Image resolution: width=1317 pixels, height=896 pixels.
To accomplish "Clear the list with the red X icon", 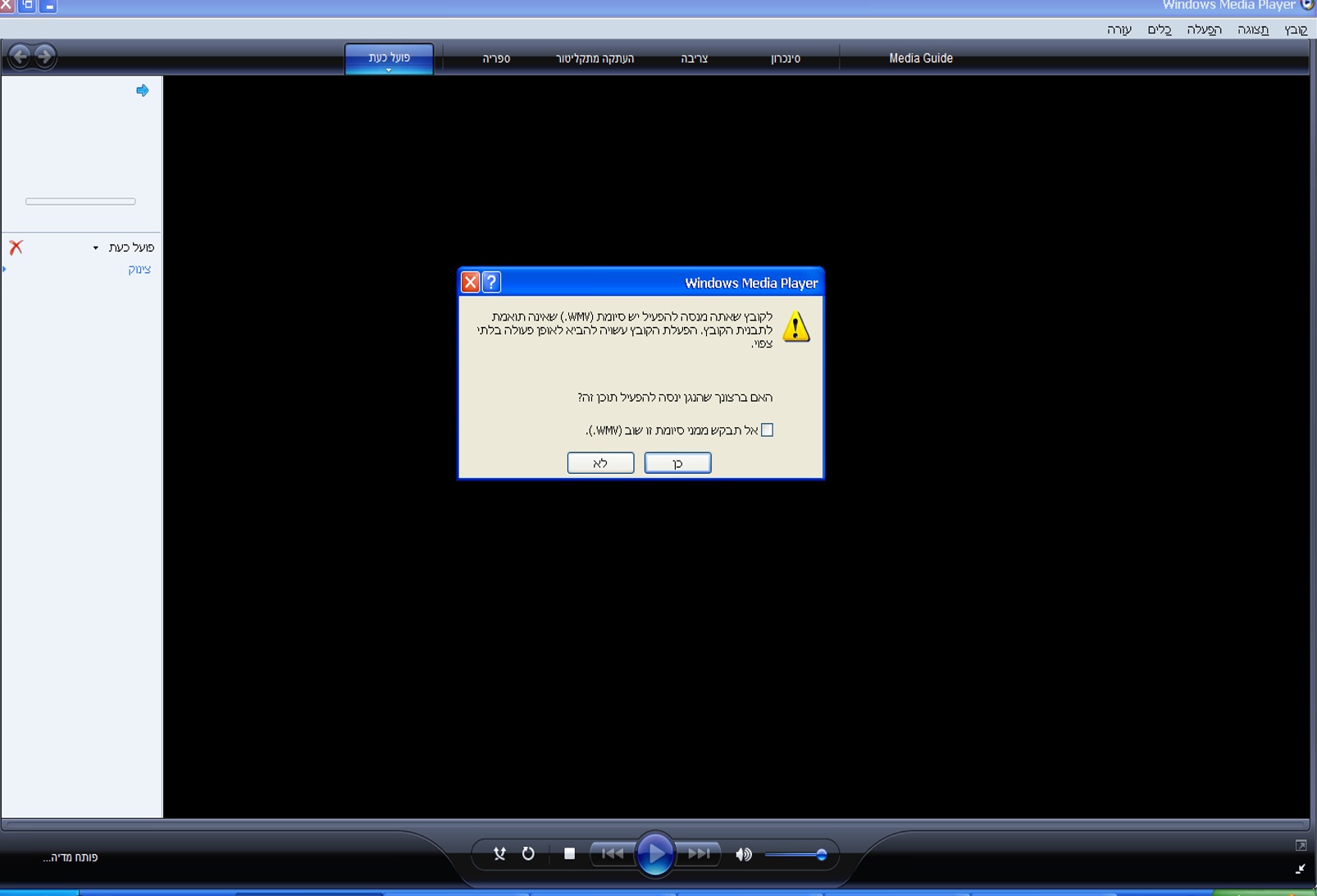I will 16,247.
